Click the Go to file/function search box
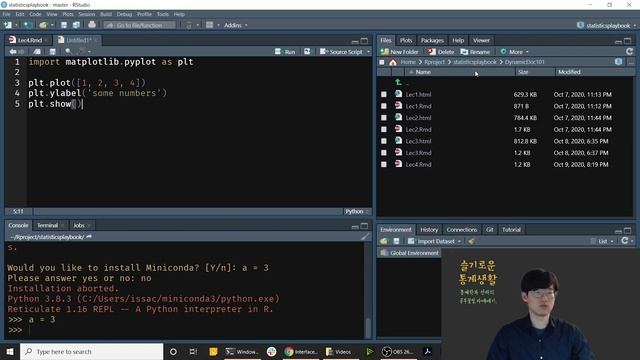Screen dimensions: 640x360 (140, 25)
